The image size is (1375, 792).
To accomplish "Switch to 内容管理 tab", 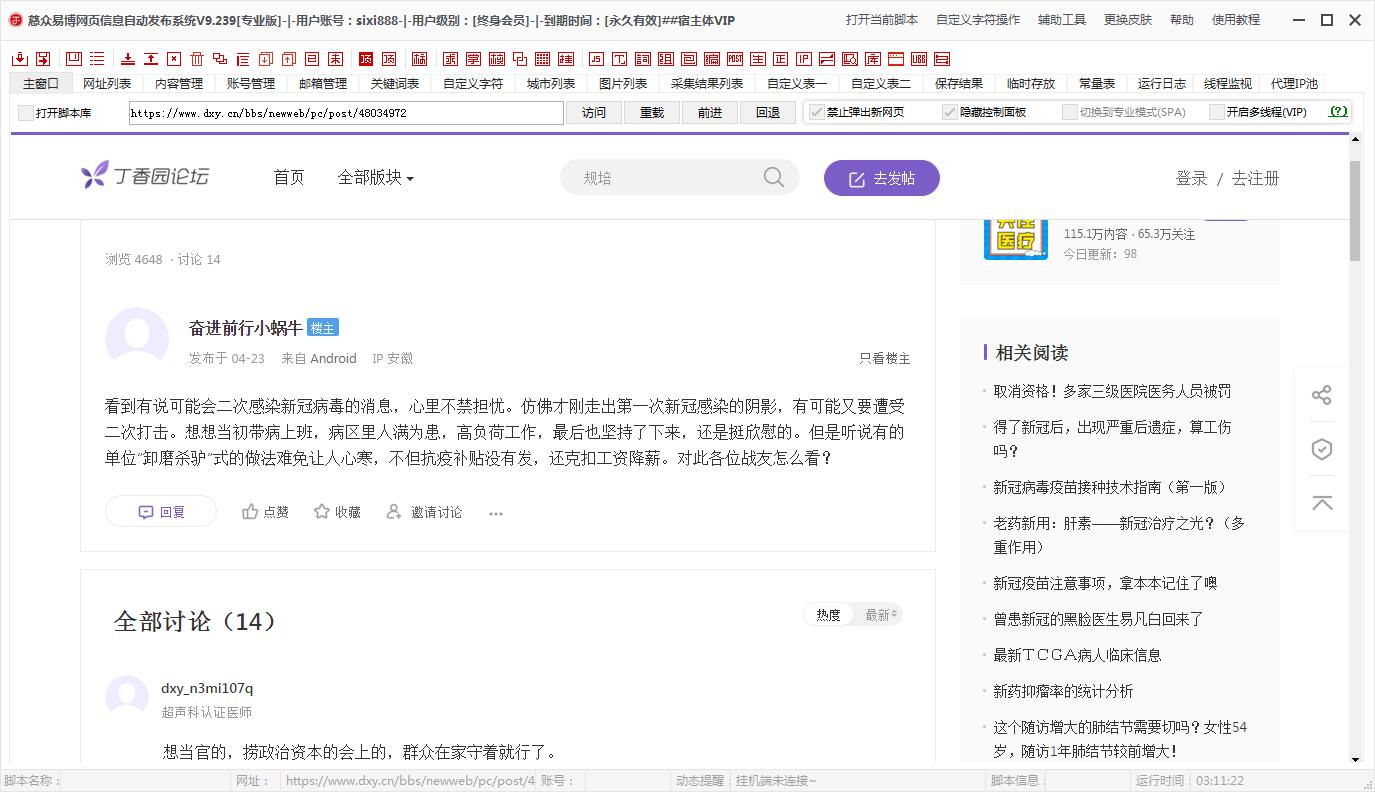I will coord(179,84).
